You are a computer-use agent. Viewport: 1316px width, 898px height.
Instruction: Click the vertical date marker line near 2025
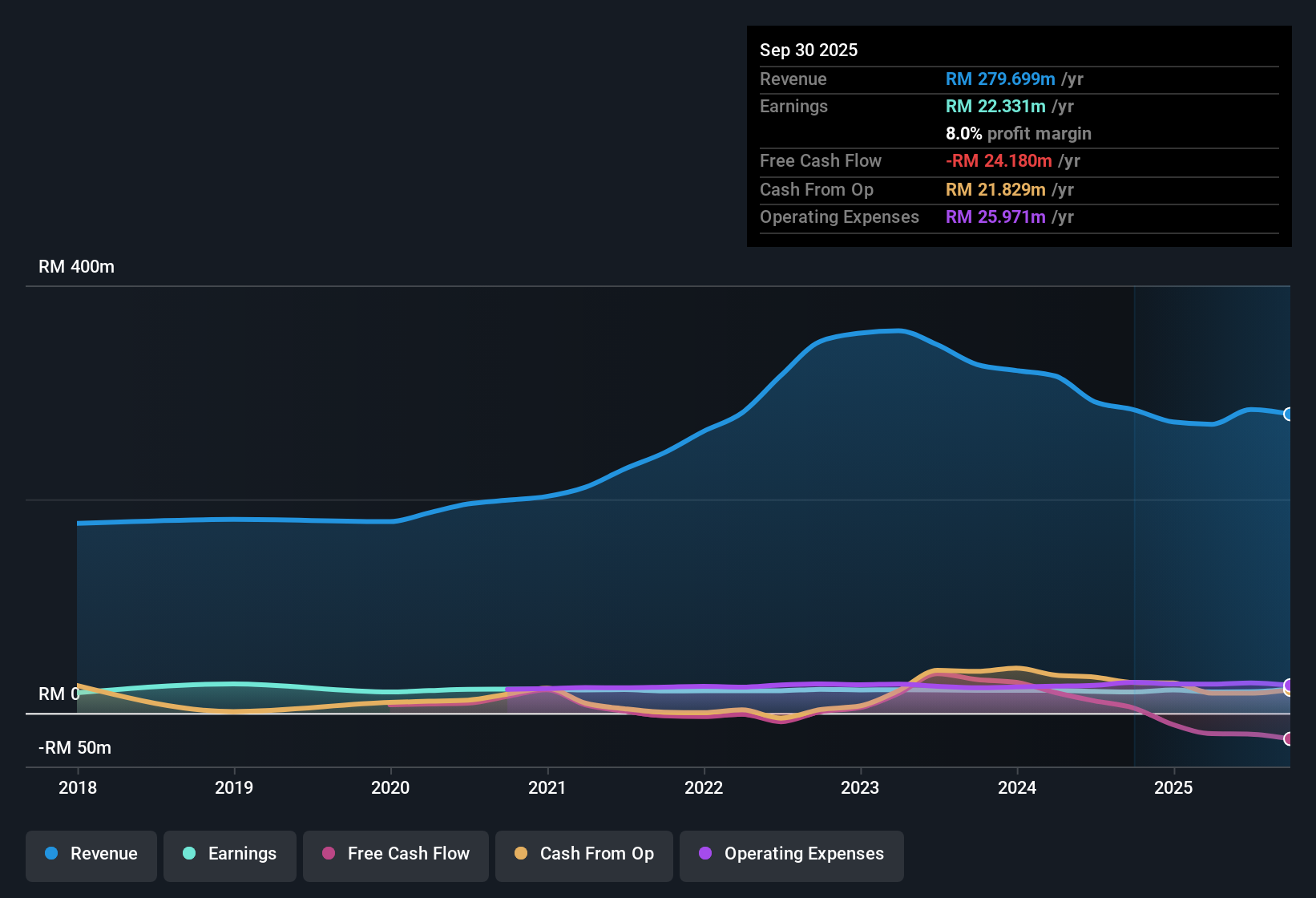1135,521
